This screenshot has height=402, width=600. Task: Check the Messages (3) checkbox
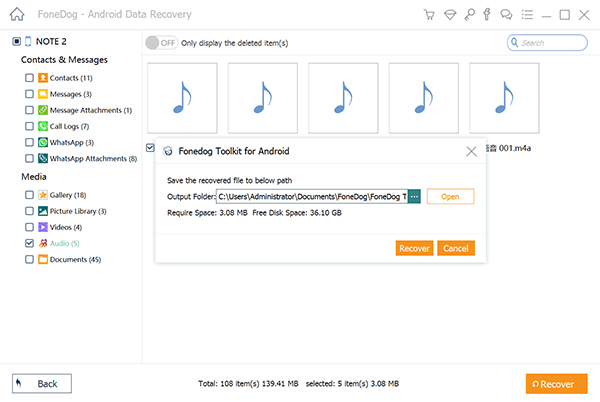(x=29, y=94)
